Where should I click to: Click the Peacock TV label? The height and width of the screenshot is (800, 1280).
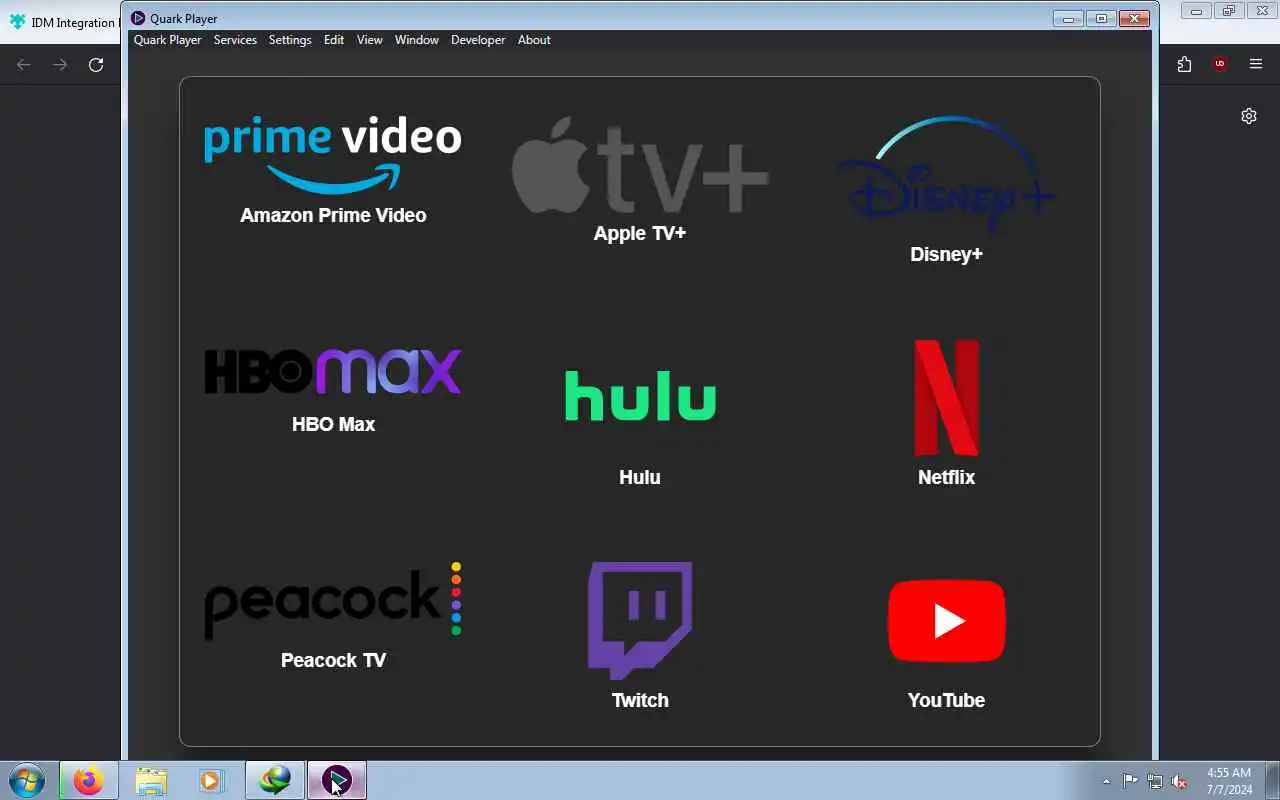pos(333,660)
